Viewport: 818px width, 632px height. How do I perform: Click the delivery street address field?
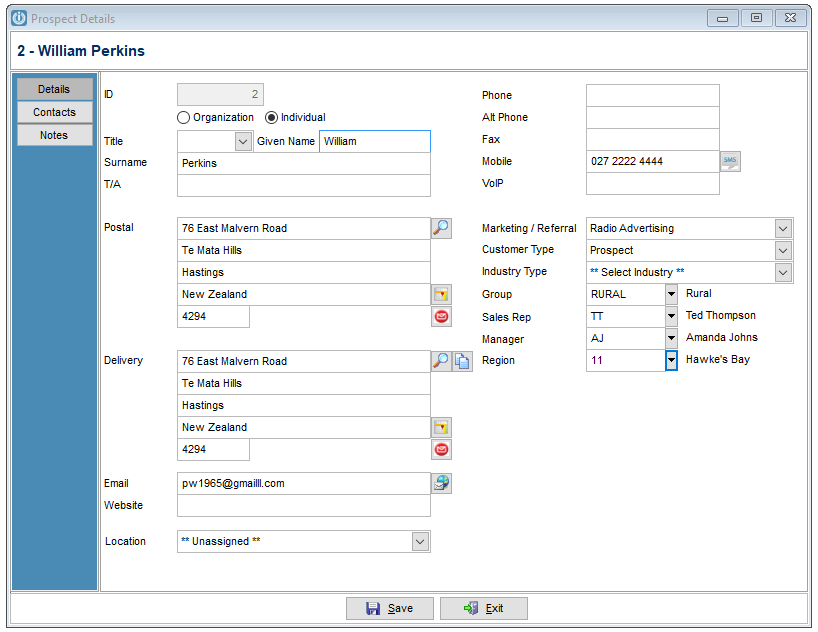[x=304, y=362]
